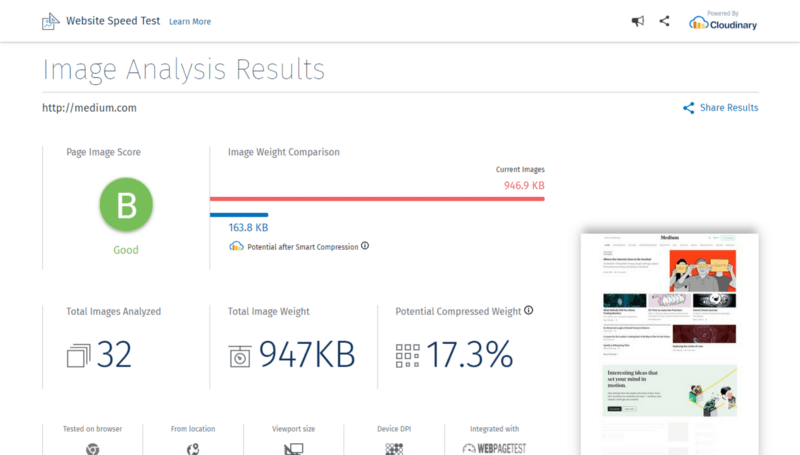Click the dots icon under Device DPI
The image size is (800, 455).
(394, 449)
